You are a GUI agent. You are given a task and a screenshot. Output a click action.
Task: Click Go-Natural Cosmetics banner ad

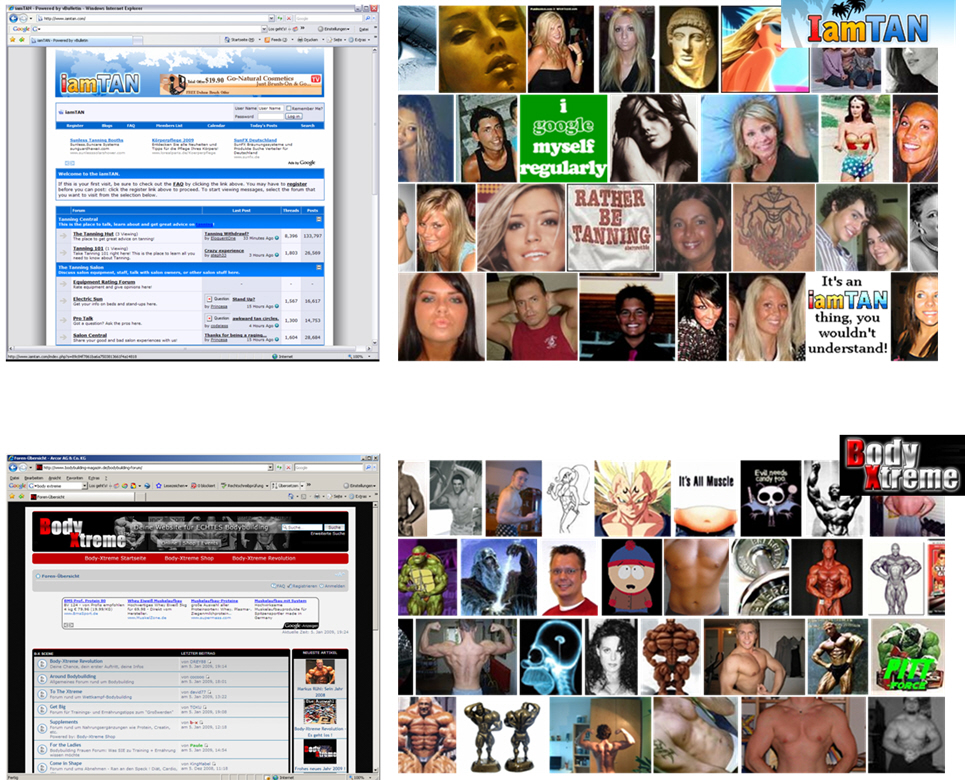point(241,84)
